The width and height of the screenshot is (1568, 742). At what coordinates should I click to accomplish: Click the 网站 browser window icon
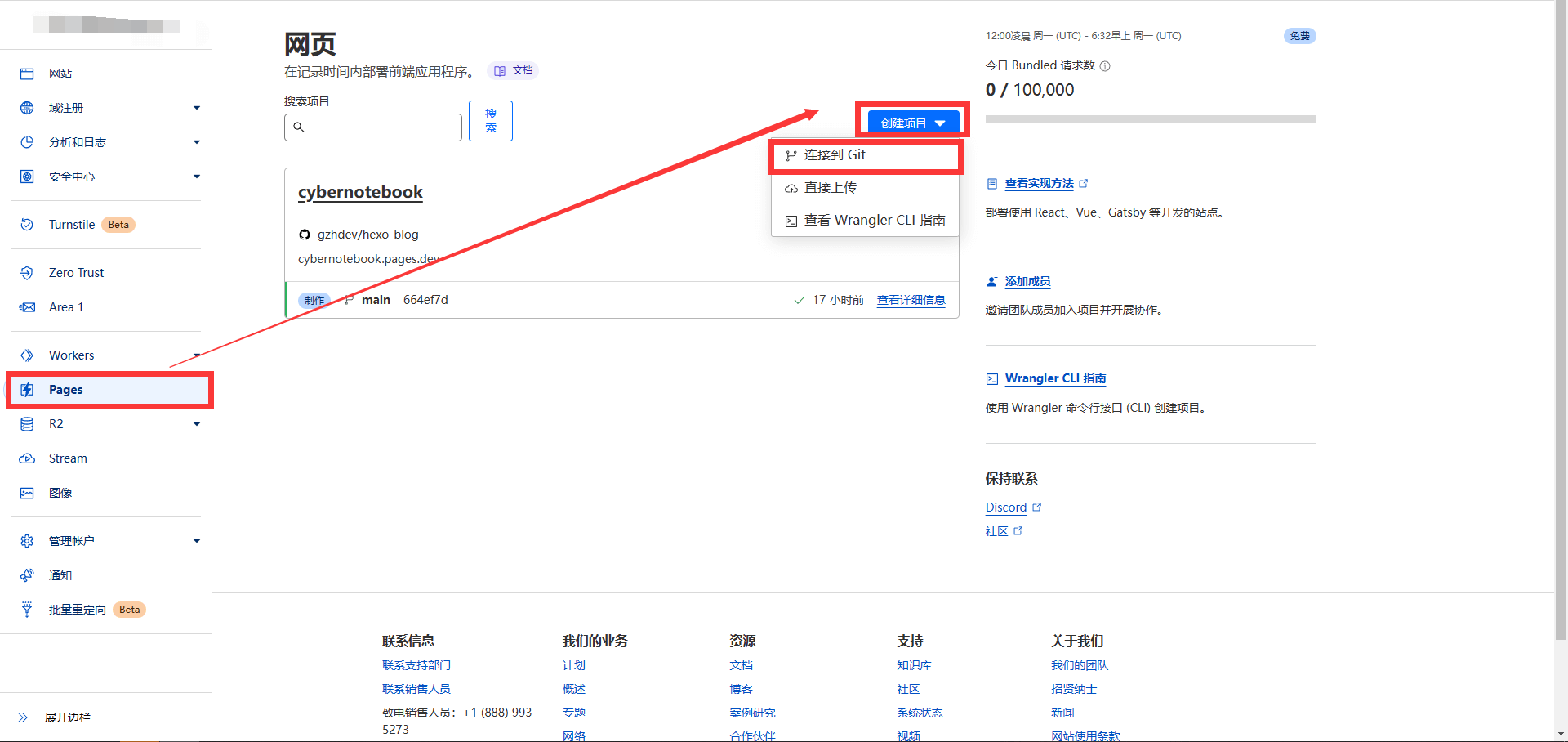click(27, 74)
